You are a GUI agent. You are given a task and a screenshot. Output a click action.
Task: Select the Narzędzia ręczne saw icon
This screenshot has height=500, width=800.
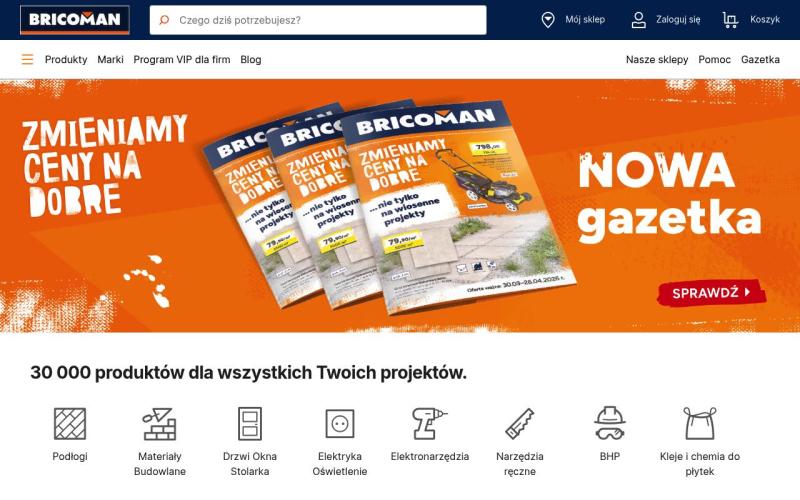520,423
